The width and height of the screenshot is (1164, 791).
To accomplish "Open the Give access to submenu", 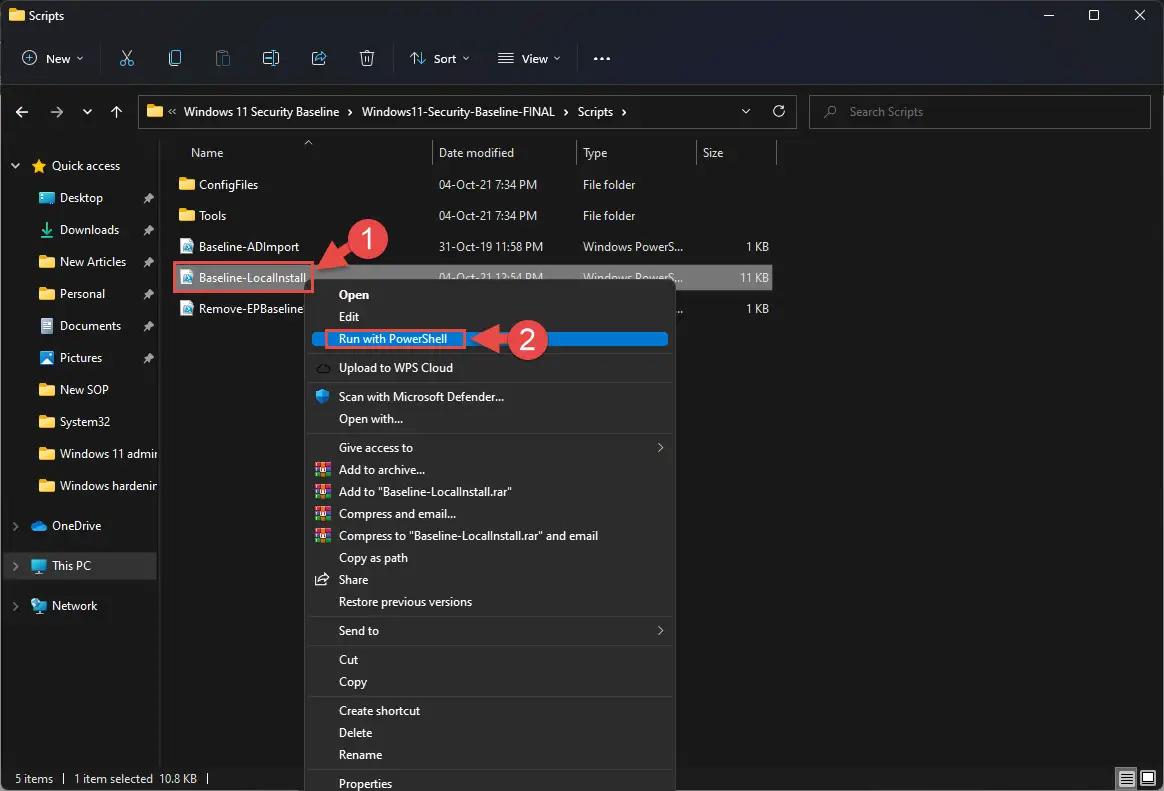I will (x=490, y=448).
